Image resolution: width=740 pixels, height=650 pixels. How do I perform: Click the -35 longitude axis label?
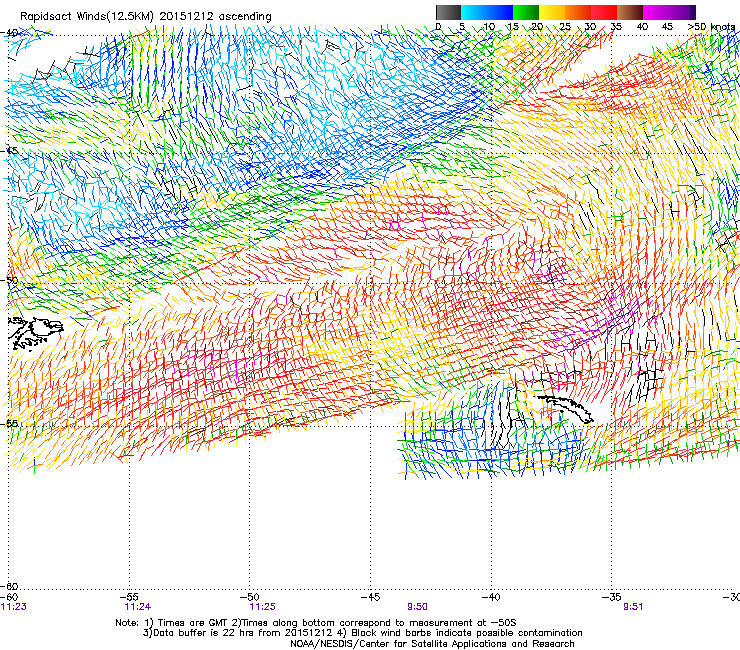pos(612,597)
